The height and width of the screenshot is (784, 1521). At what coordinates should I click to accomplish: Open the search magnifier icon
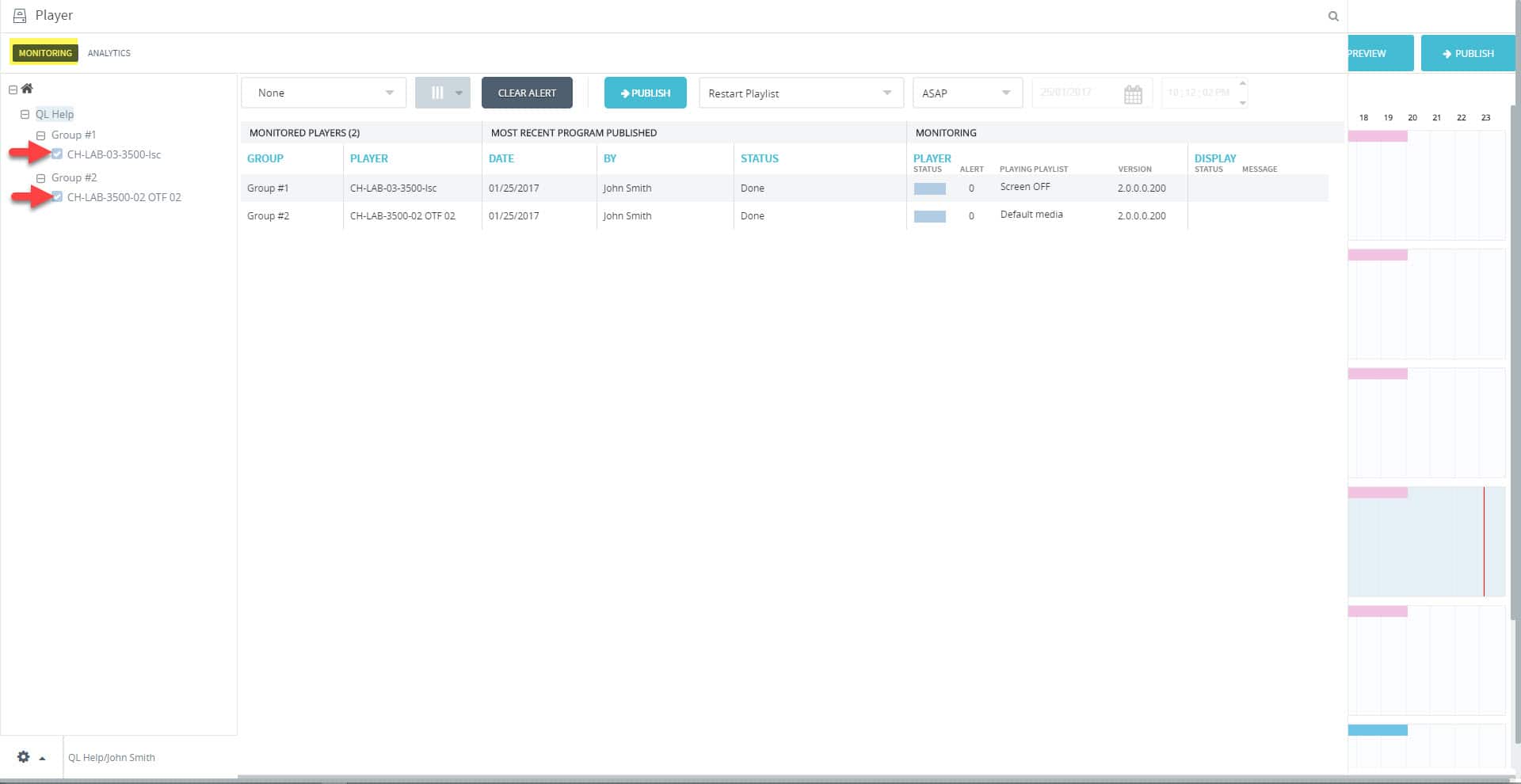pyautogui.click(x=1333, y=16)
